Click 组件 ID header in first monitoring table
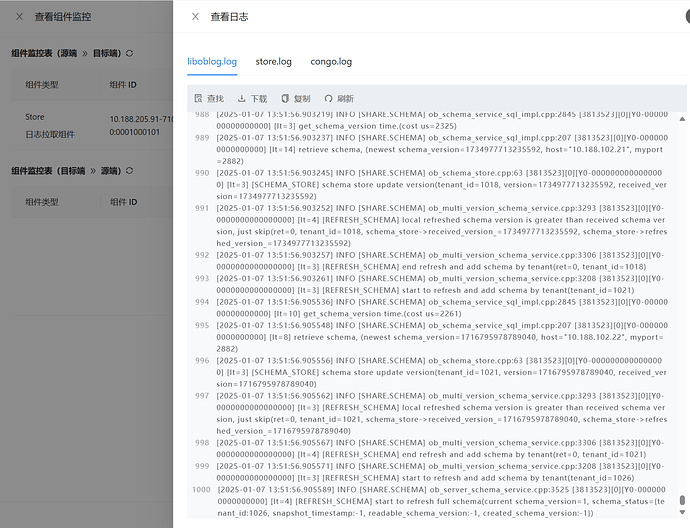The image size is (690, 528). coord(123,84)
